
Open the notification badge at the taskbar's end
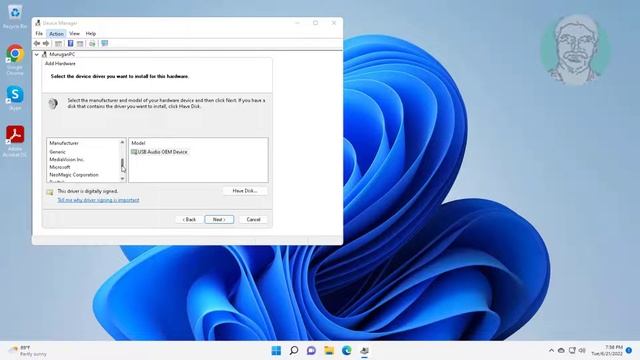tap(629, 350)
